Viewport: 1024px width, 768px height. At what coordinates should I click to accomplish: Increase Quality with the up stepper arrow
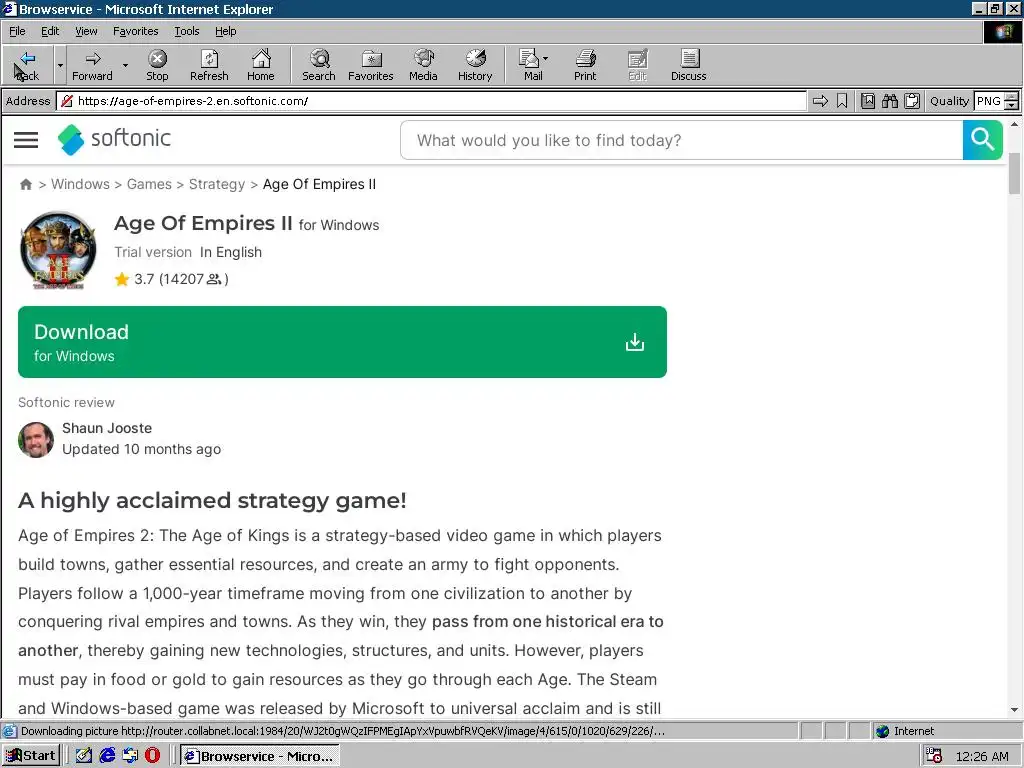point(1011,97)
